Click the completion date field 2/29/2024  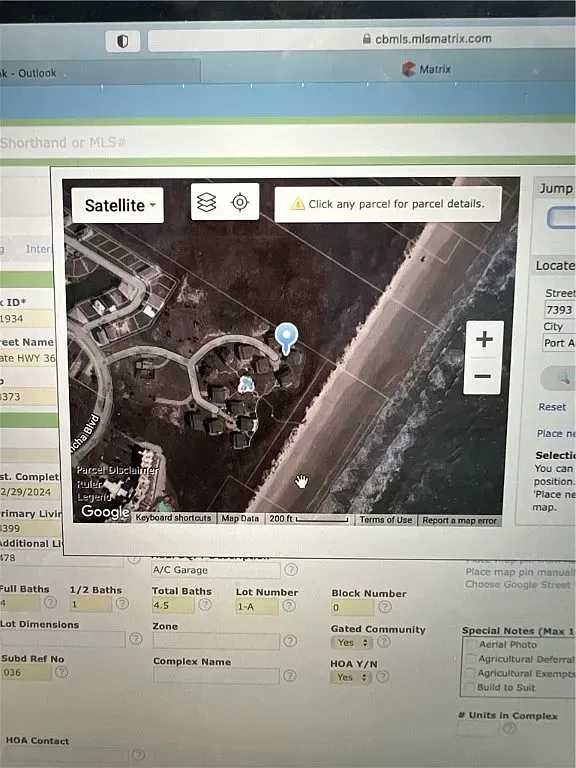point(30,492)
